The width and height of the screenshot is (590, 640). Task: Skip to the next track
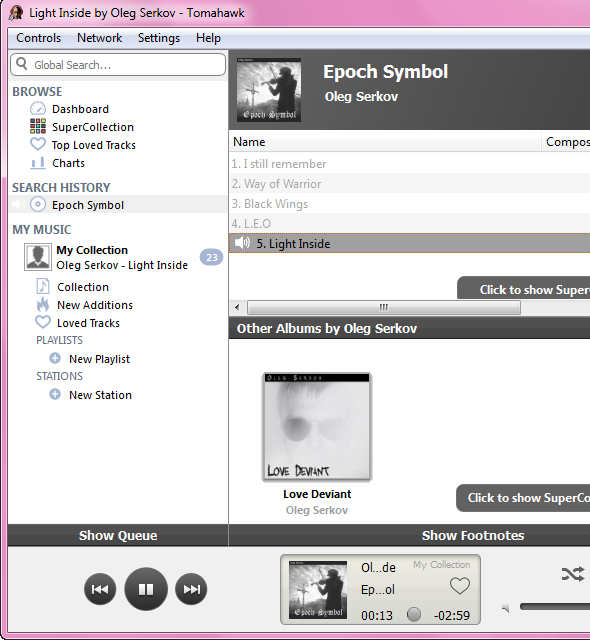tap(191, 589)
